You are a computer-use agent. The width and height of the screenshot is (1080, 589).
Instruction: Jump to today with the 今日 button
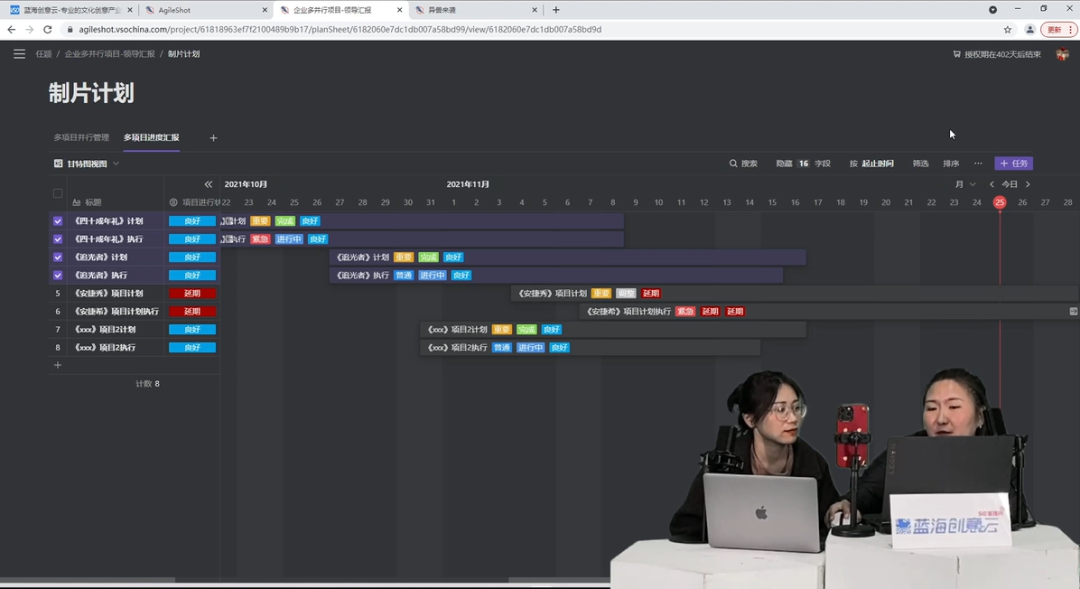tap(1010, 184)
